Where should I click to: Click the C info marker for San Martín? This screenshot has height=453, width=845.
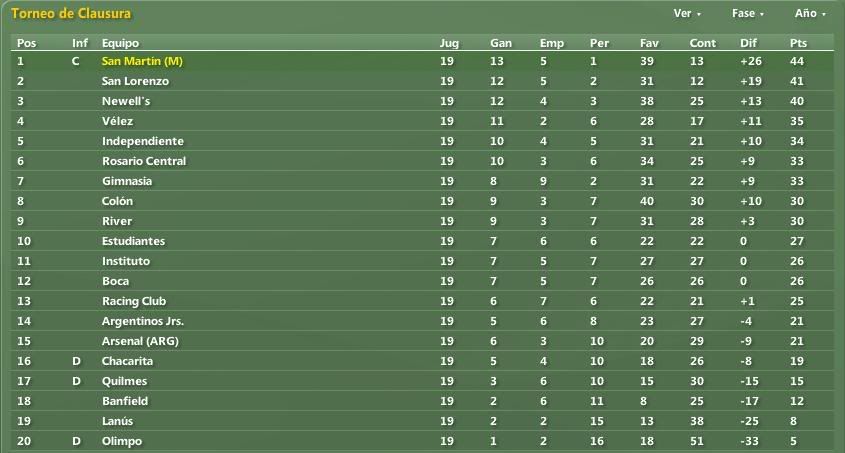tap(75, 61)
